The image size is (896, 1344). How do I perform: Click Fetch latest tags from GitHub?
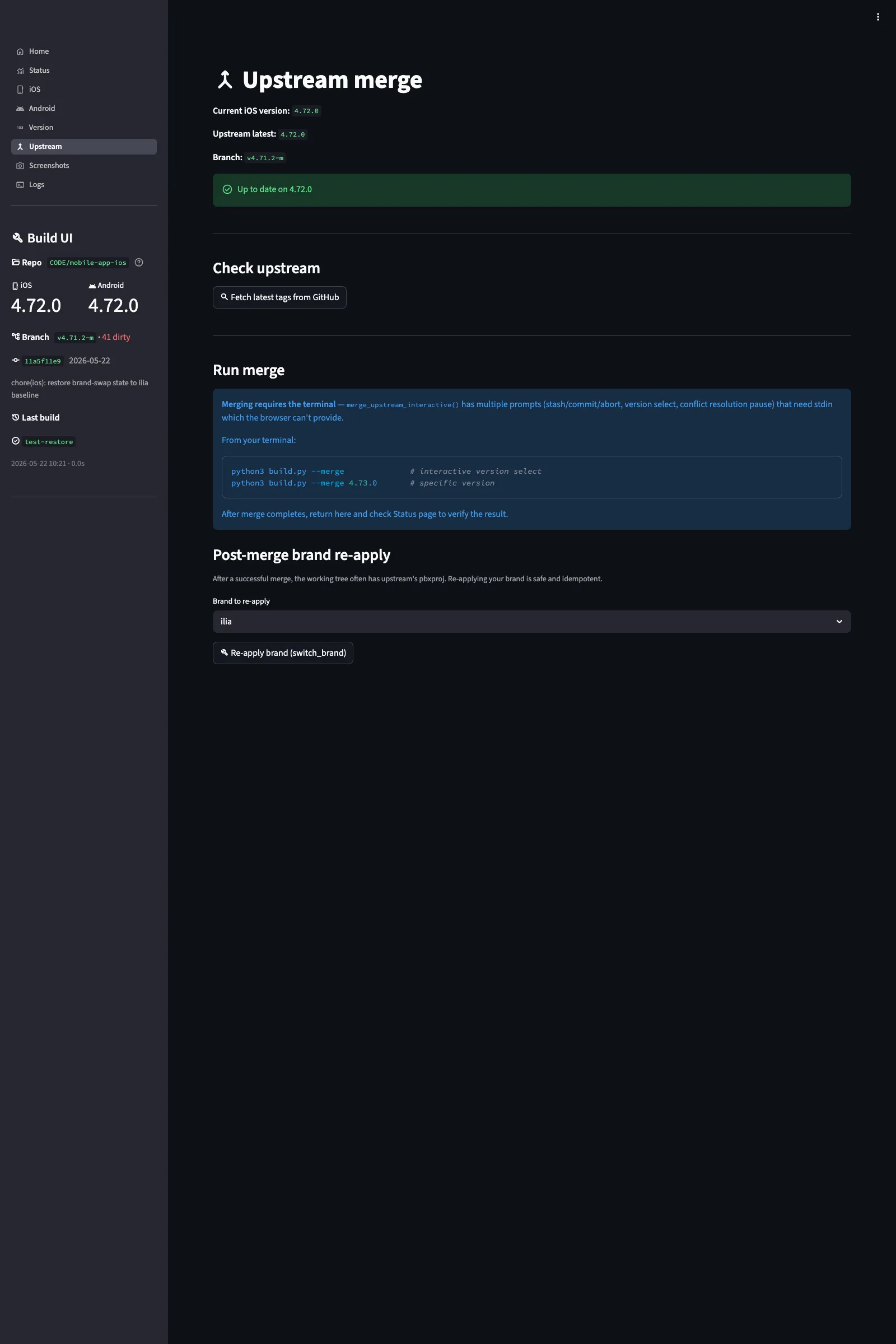click(279, 297)
